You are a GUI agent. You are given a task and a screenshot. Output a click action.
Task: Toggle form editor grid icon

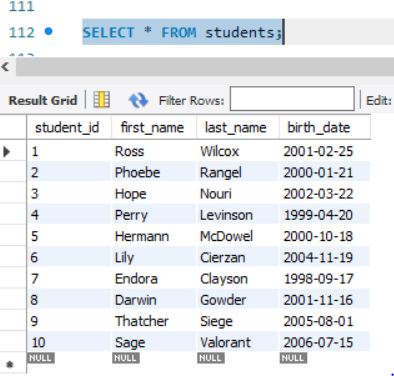point(101,100)
